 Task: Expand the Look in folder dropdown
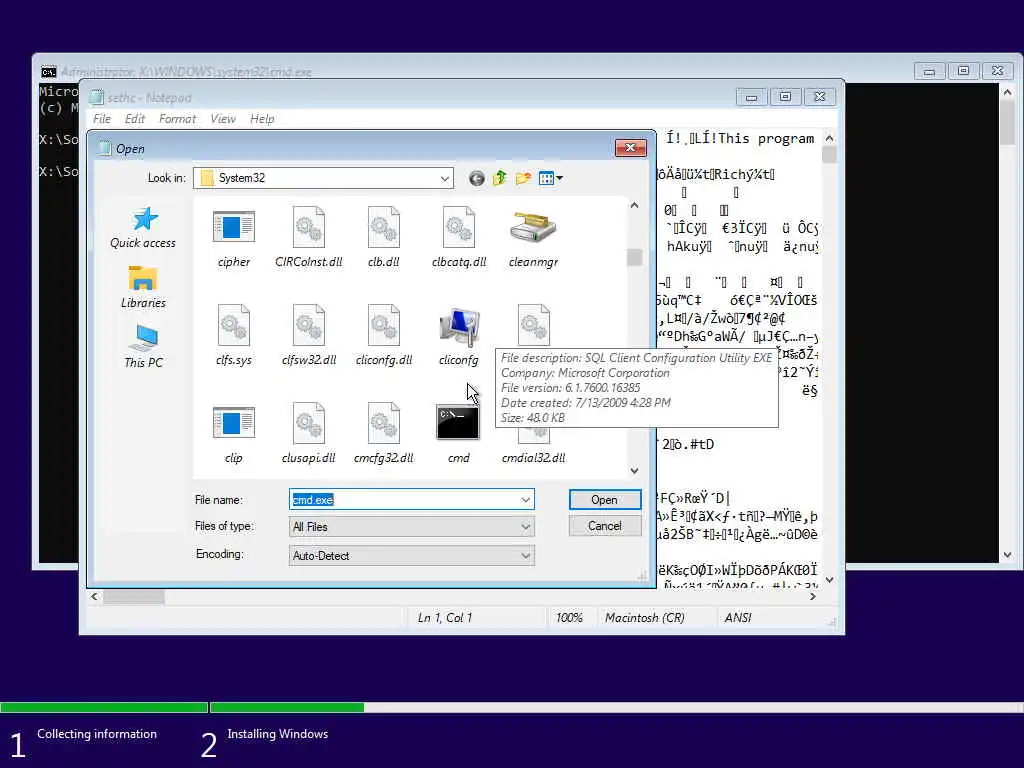pos(445,178)
